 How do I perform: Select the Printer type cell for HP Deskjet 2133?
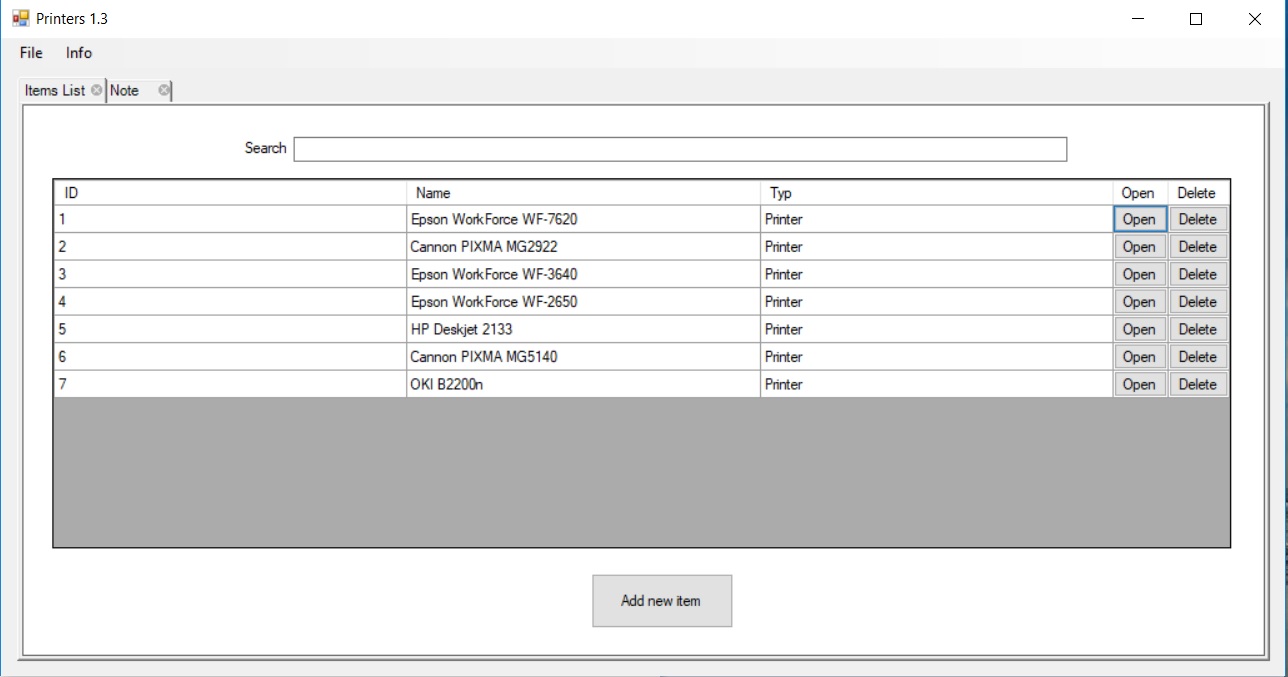pos(937,329)
